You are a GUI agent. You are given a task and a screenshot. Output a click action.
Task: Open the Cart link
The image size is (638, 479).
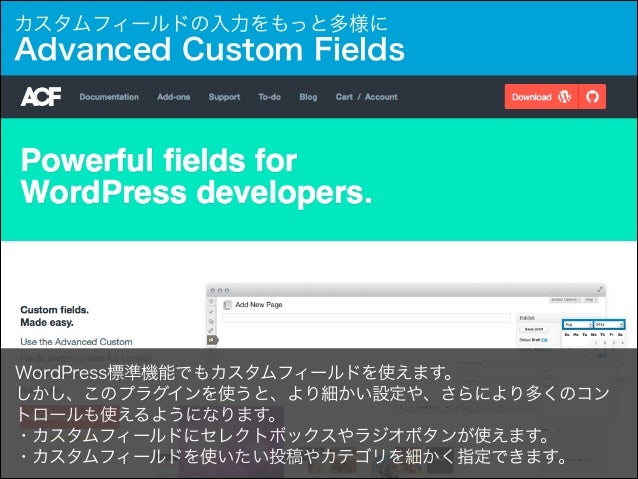[x=344, y=97]
